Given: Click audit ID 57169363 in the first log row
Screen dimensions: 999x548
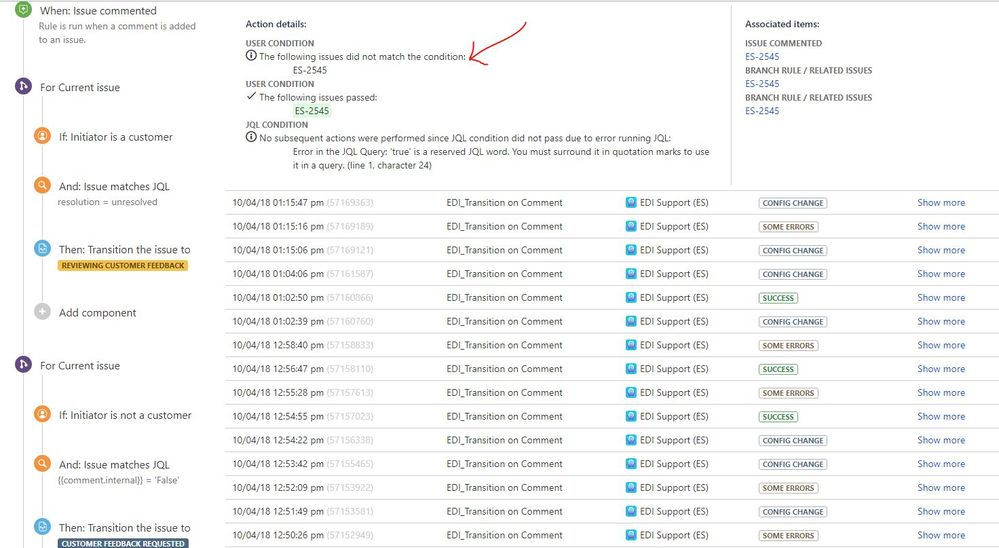Looking at the screenshot, I should pyautogui.click(x=350, y=203).
